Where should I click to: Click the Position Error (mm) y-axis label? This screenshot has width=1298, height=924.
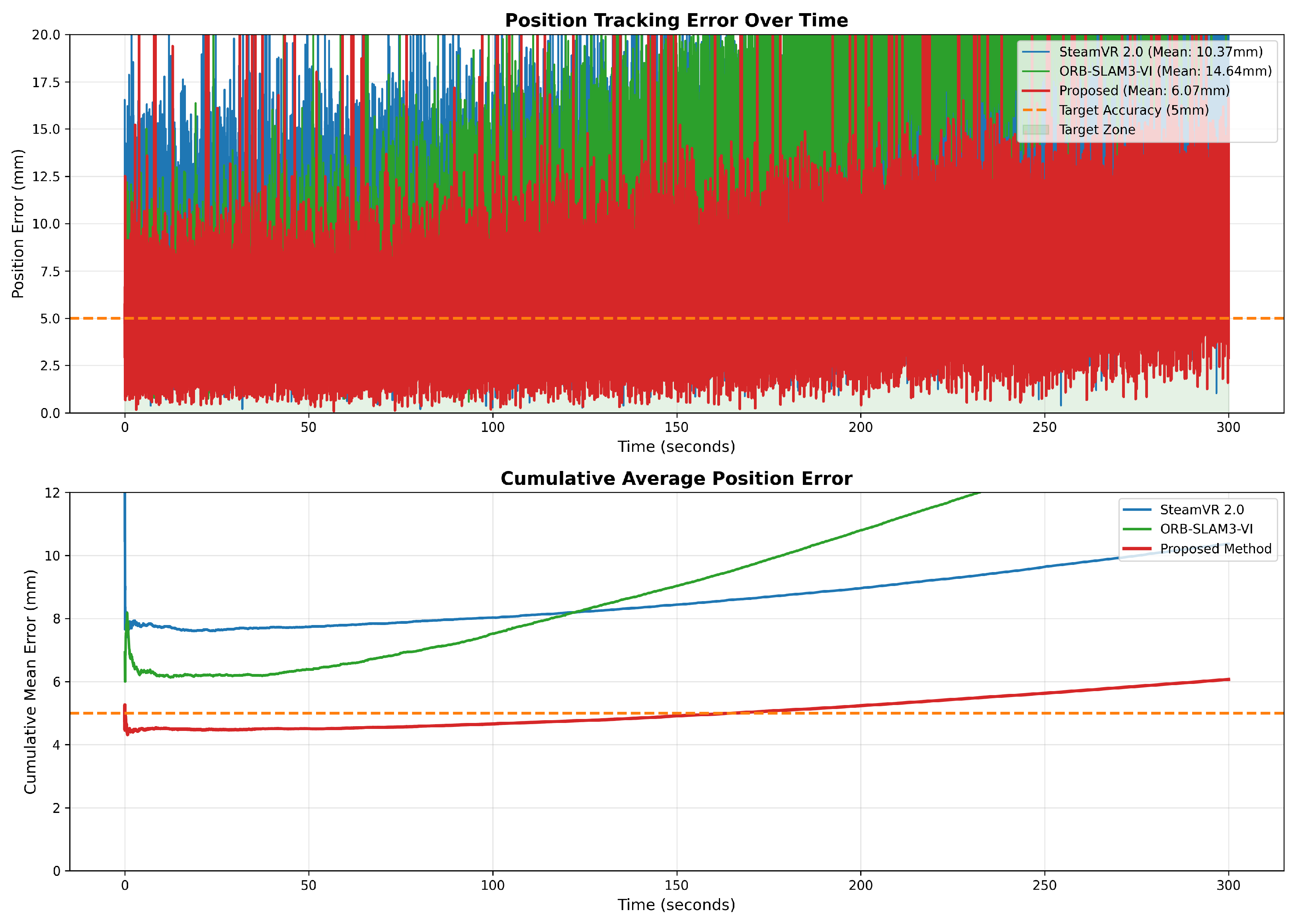pyautogui.click(x=18, y=224)
